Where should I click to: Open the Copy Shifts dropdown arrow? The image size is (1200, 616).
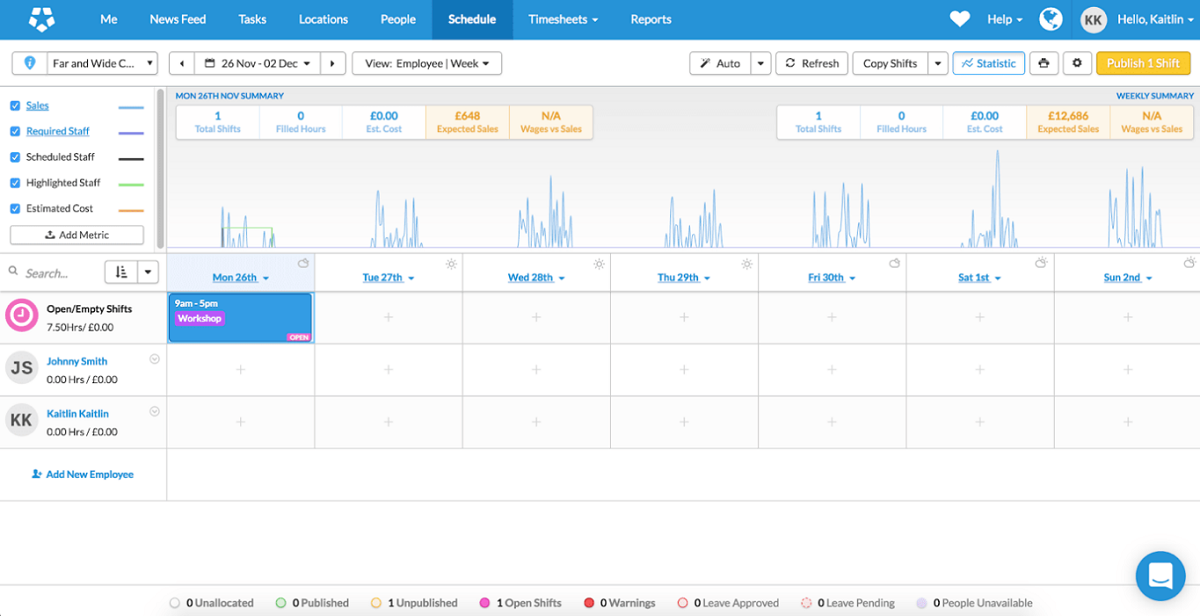coord(937,62)
